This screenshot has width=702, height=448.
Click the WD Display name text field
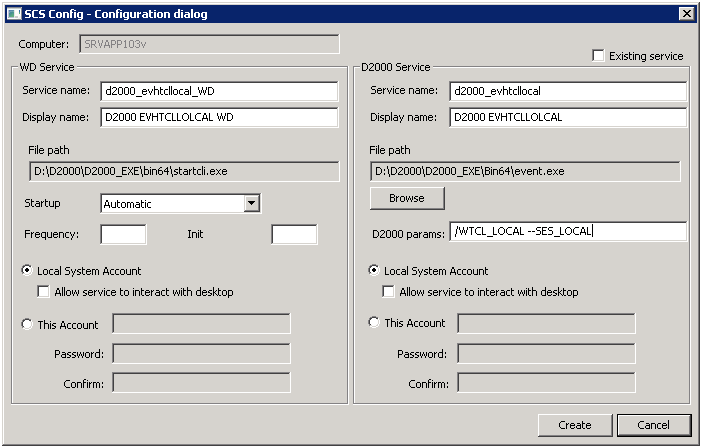[220, 117]
